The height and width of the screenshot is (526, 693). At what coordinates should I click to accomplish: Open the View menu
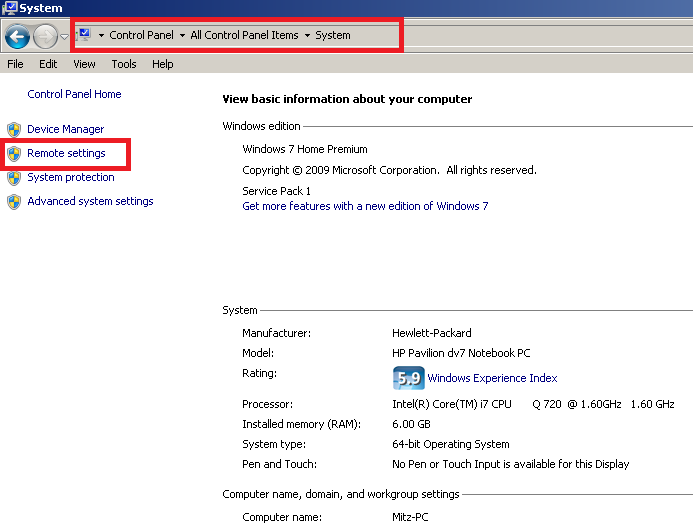pos(84,64)
